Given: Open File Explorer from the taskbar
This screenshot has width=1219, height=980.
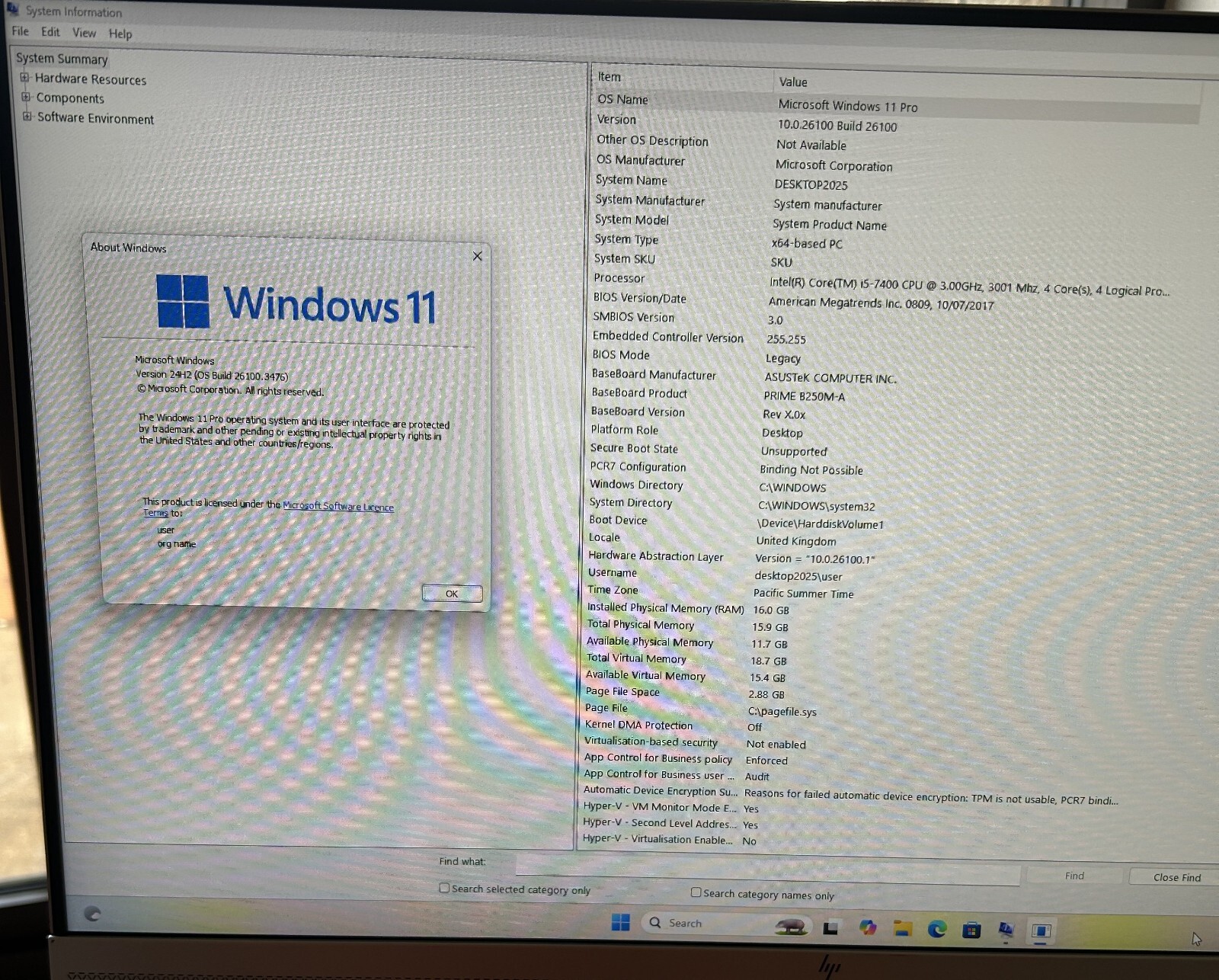Looking at the screenshot, I should coord(903,928).
